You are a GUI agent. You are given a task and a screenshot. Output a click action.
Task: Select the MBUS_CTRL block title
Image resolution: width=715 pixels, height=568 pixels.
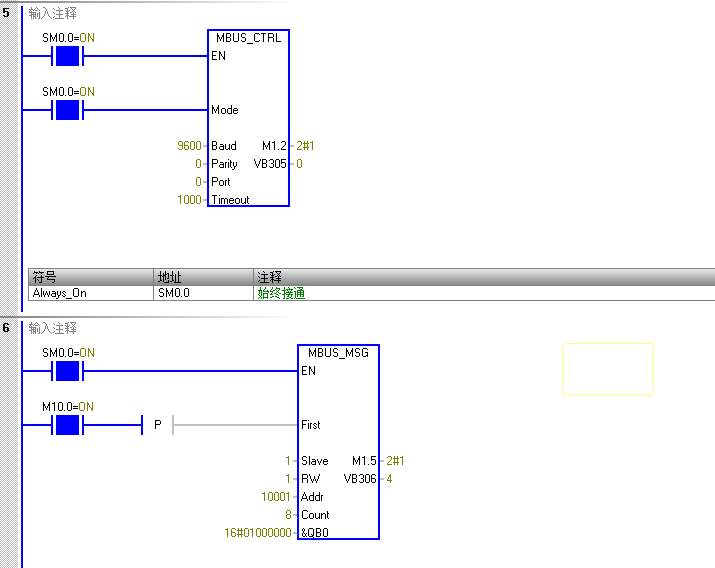[249, 38]
